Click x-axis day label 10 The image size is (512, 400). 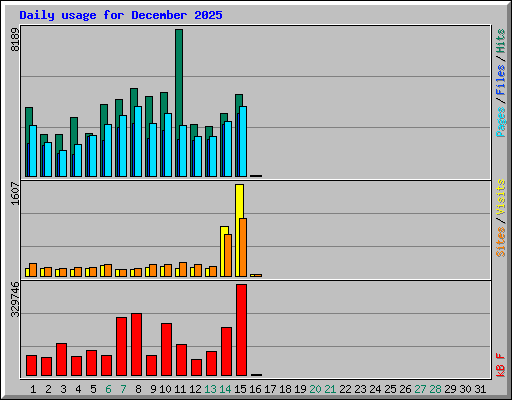pos(165,389)
